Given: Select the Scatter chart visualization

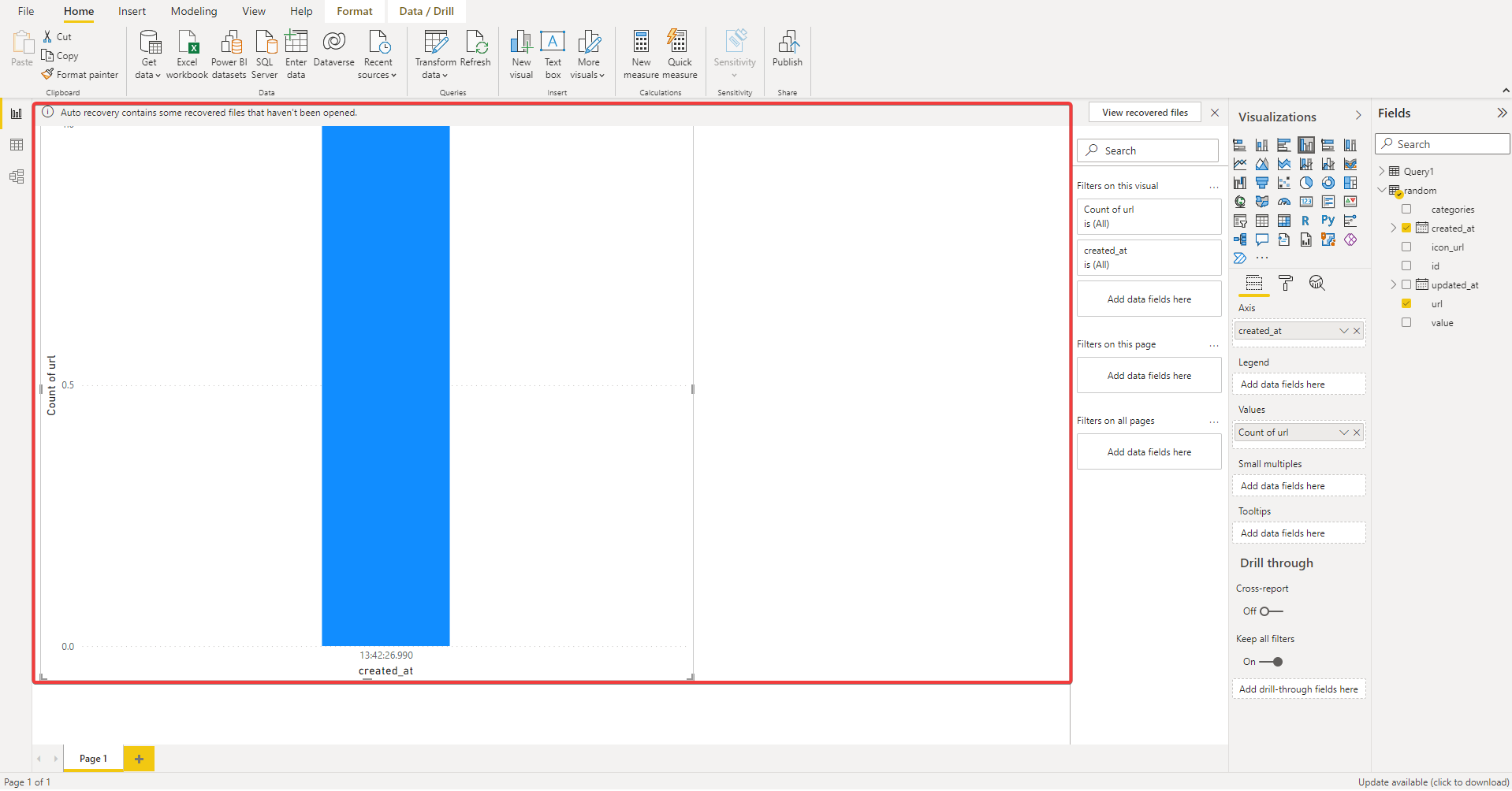Looking at the screenshot, I should [1284, 183].
